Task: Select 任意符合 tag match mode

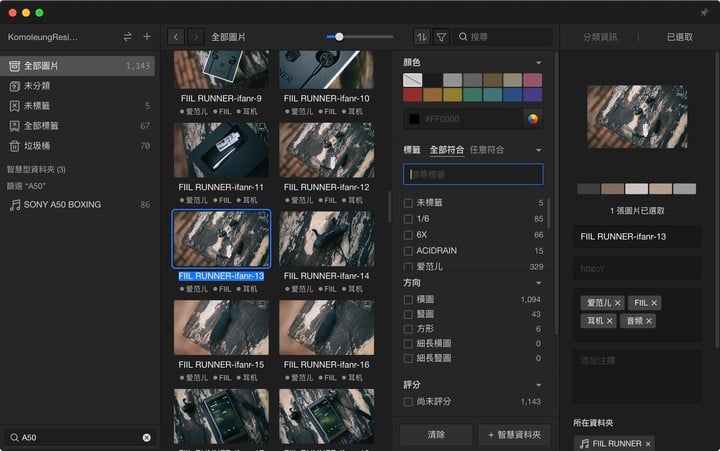Action: pos(487,150)
